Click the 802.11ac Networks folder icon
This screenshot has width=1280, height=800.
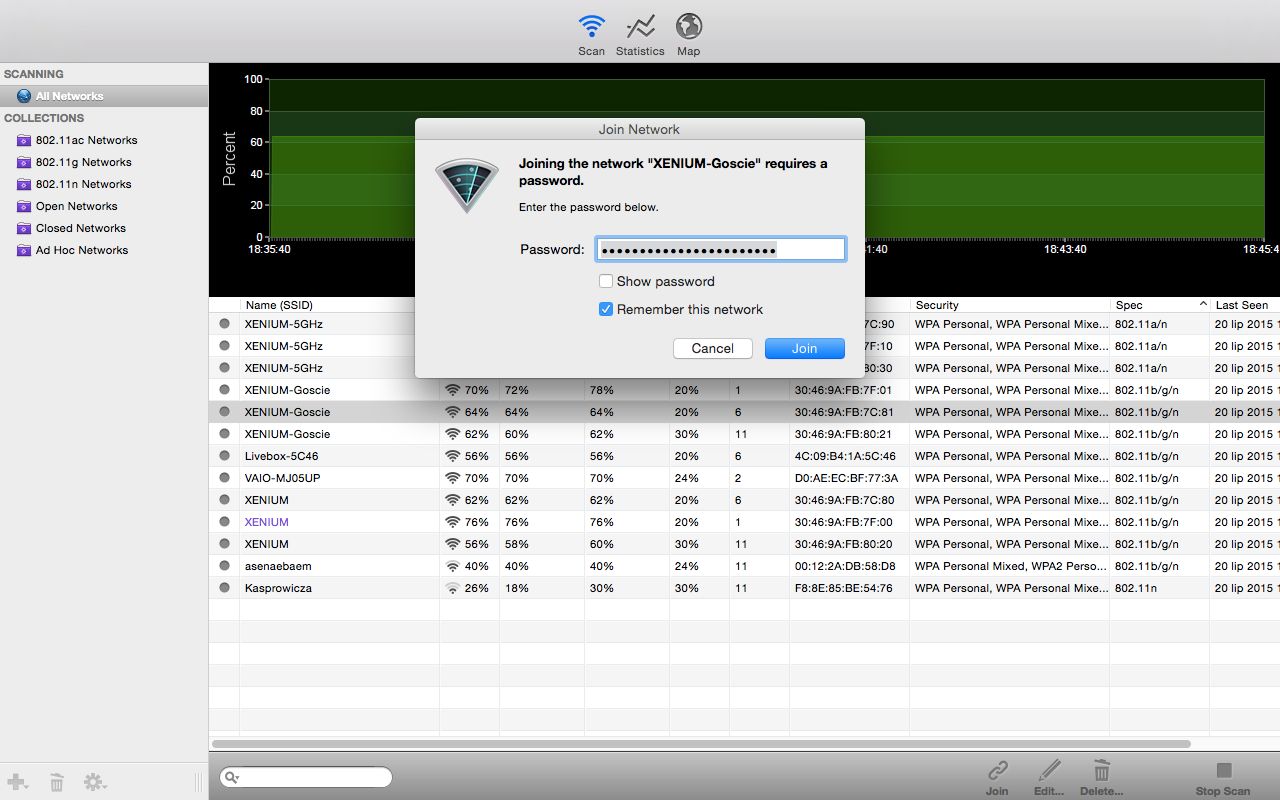[x=24, y=140]
